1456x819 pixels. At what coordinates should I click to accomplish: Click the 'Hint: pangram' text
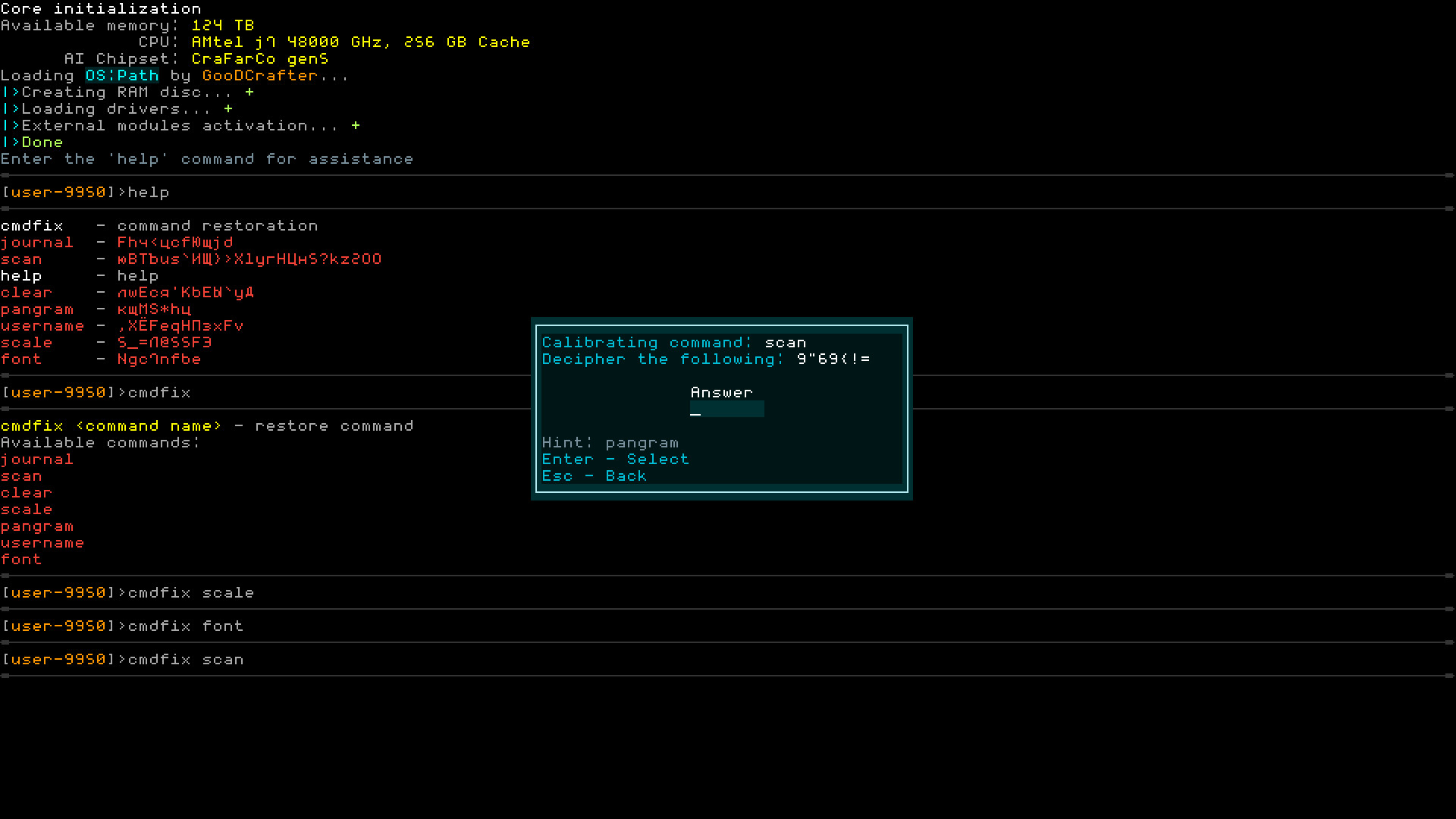coord(610,442)
